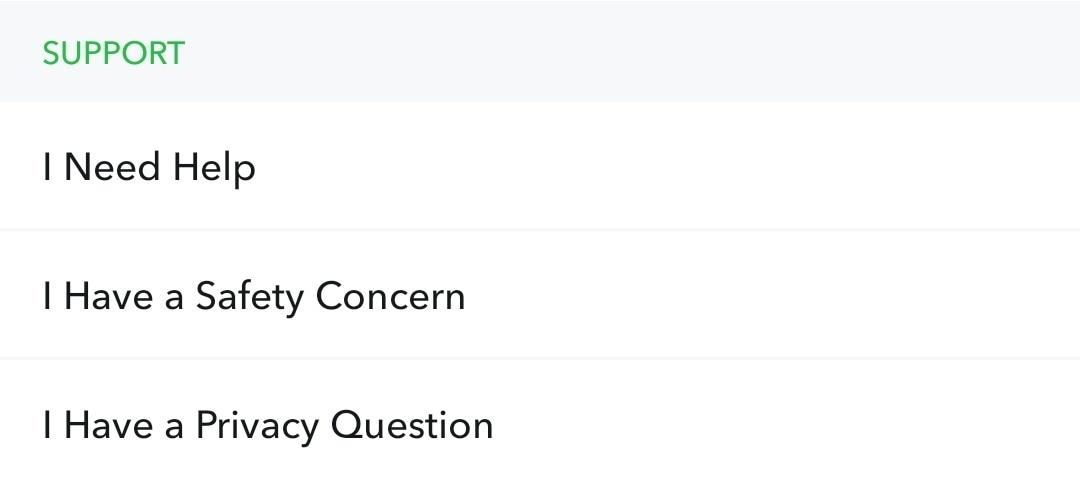Tap the word SUPPORT in the gray header
Screen dimensions: 1080x478
point(113,53)
